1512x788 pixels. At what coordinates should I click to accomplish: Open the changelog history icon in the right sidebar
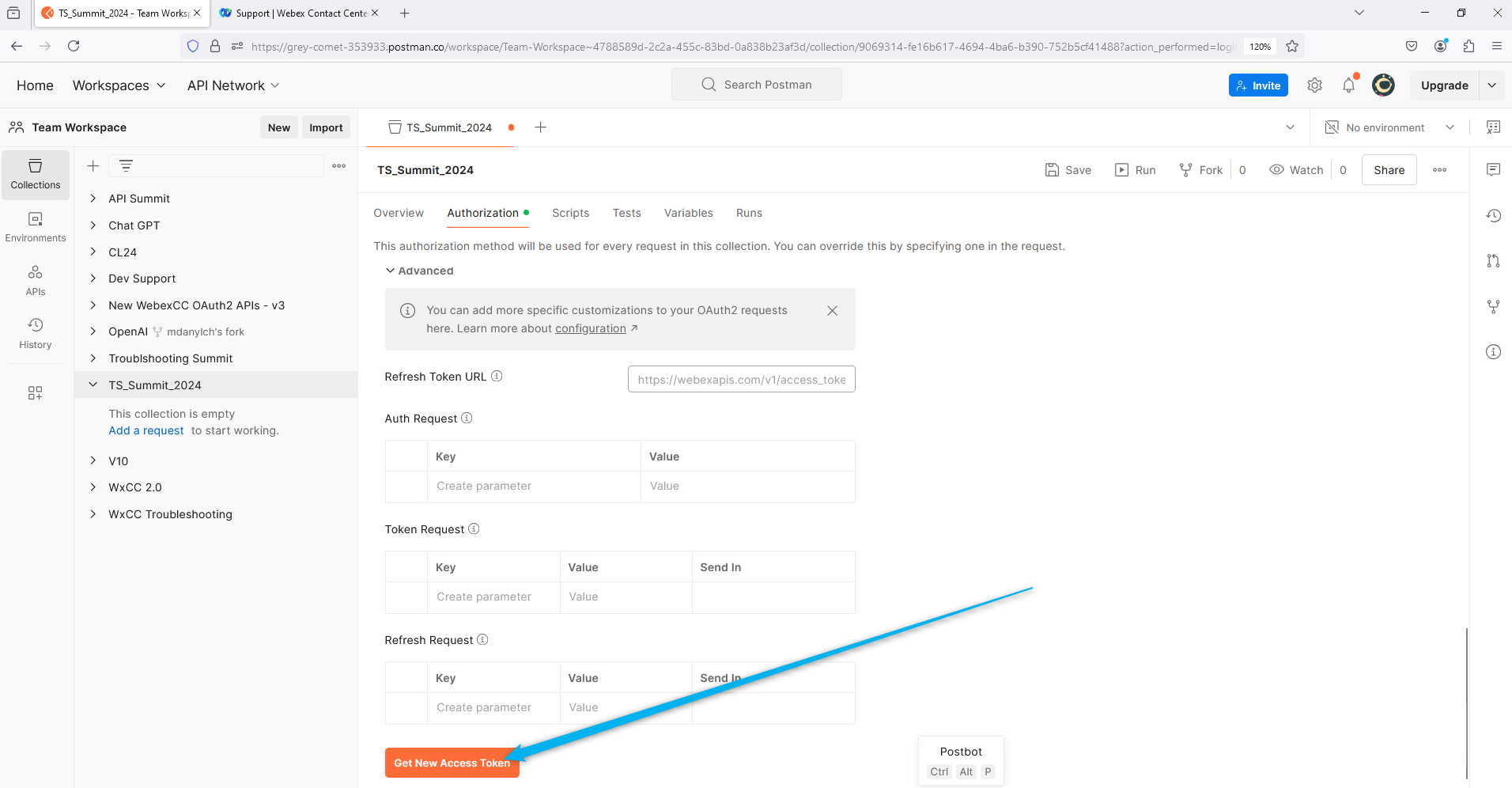[x=1493, y=215]
